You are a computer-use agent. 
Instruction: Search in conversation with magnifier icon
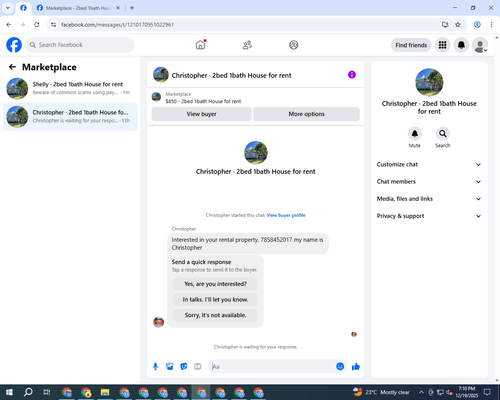tap(443, 134)
